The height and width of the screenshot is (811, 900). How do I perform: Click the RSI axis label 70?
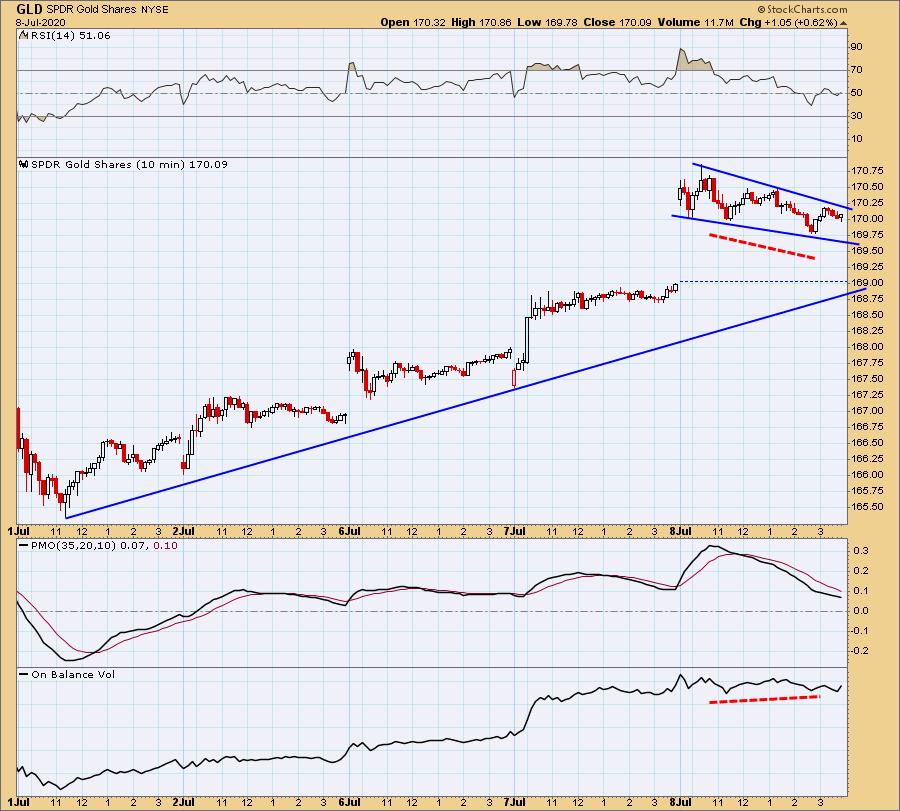(x=857, y=69)
